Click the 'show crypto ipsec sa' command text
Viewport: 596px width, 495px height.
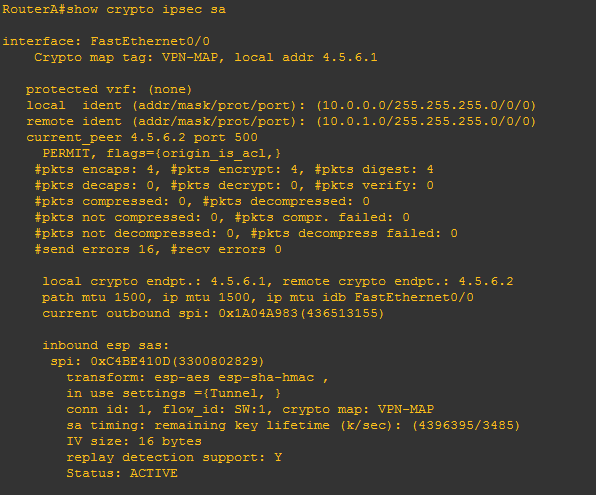pos(146,10)
